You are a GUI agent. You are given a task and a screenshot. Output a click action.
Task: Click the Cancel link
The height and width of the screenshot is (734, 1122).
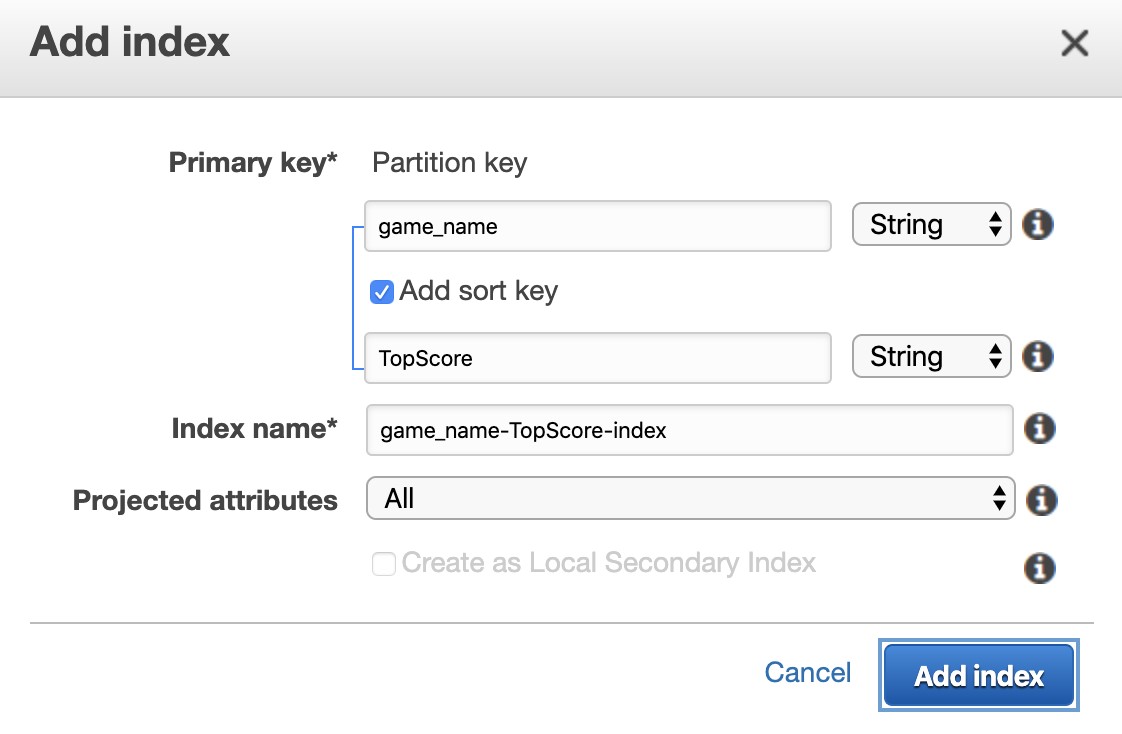click(807, 672)
